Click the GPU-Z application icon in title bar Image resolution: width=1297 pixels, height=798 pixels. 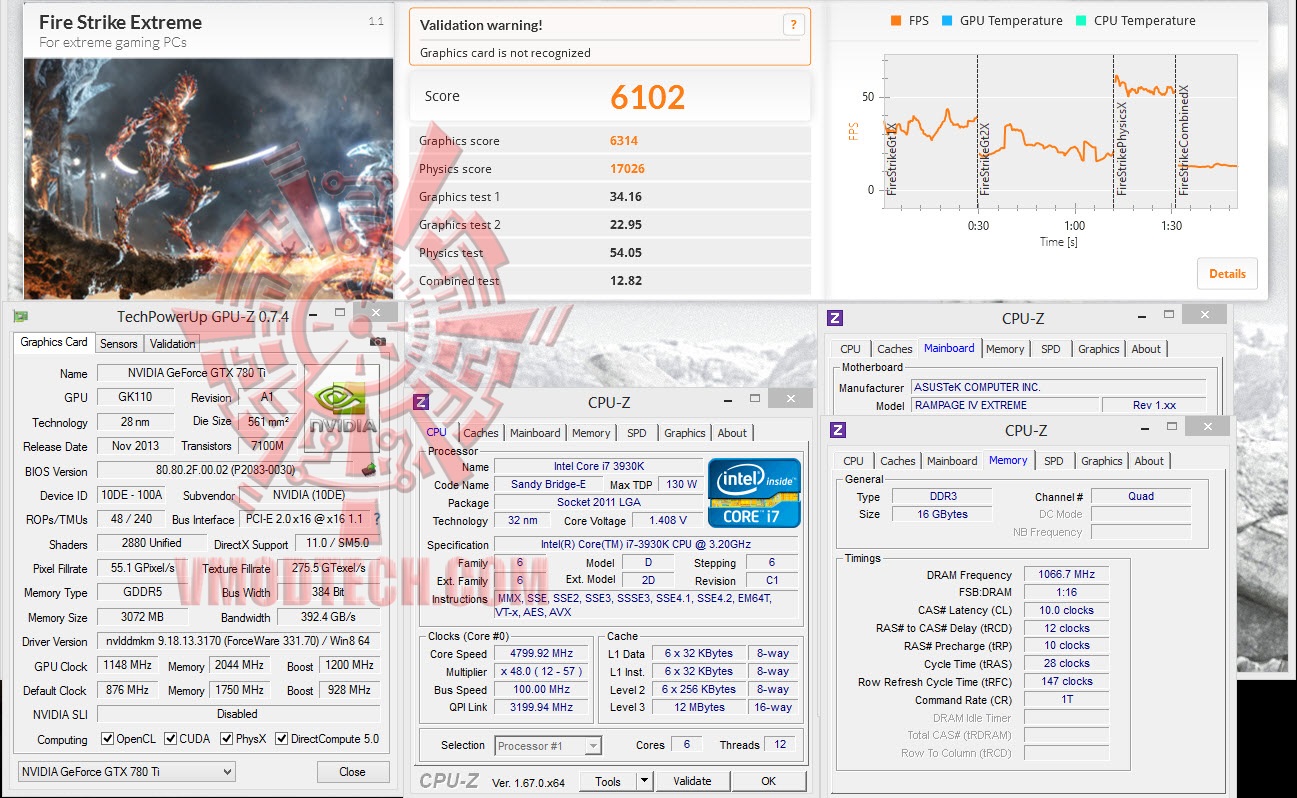point(20,316)
